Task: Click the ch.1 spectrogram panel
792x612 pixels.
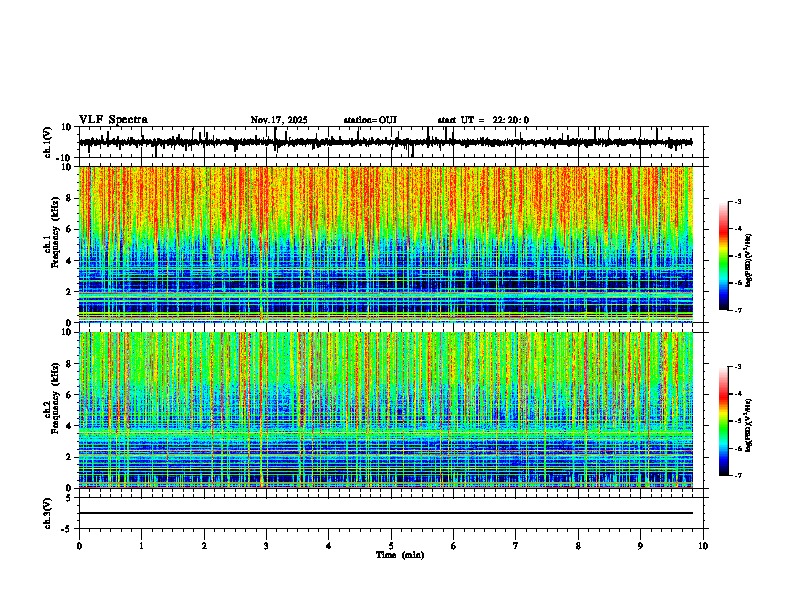Action: pos(386,244)
